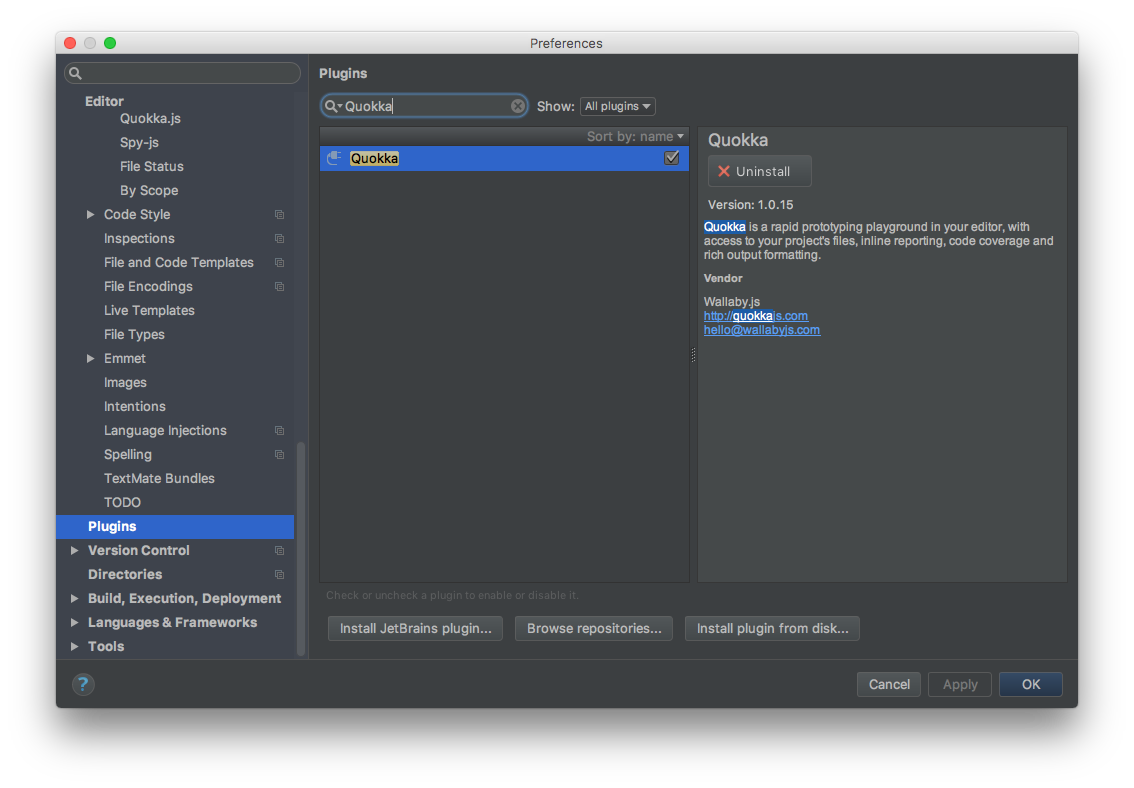Disable the Quokka plugin checkbox
This screenshot has height=788, width=1134.
(671, 158)
